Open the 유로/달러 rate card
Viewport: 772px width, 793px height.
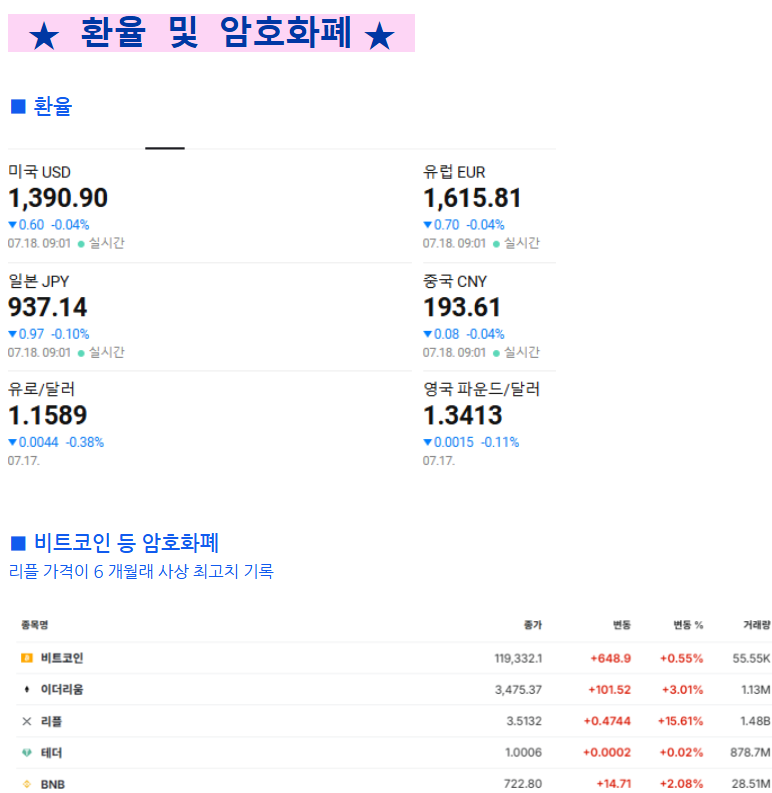209,424
